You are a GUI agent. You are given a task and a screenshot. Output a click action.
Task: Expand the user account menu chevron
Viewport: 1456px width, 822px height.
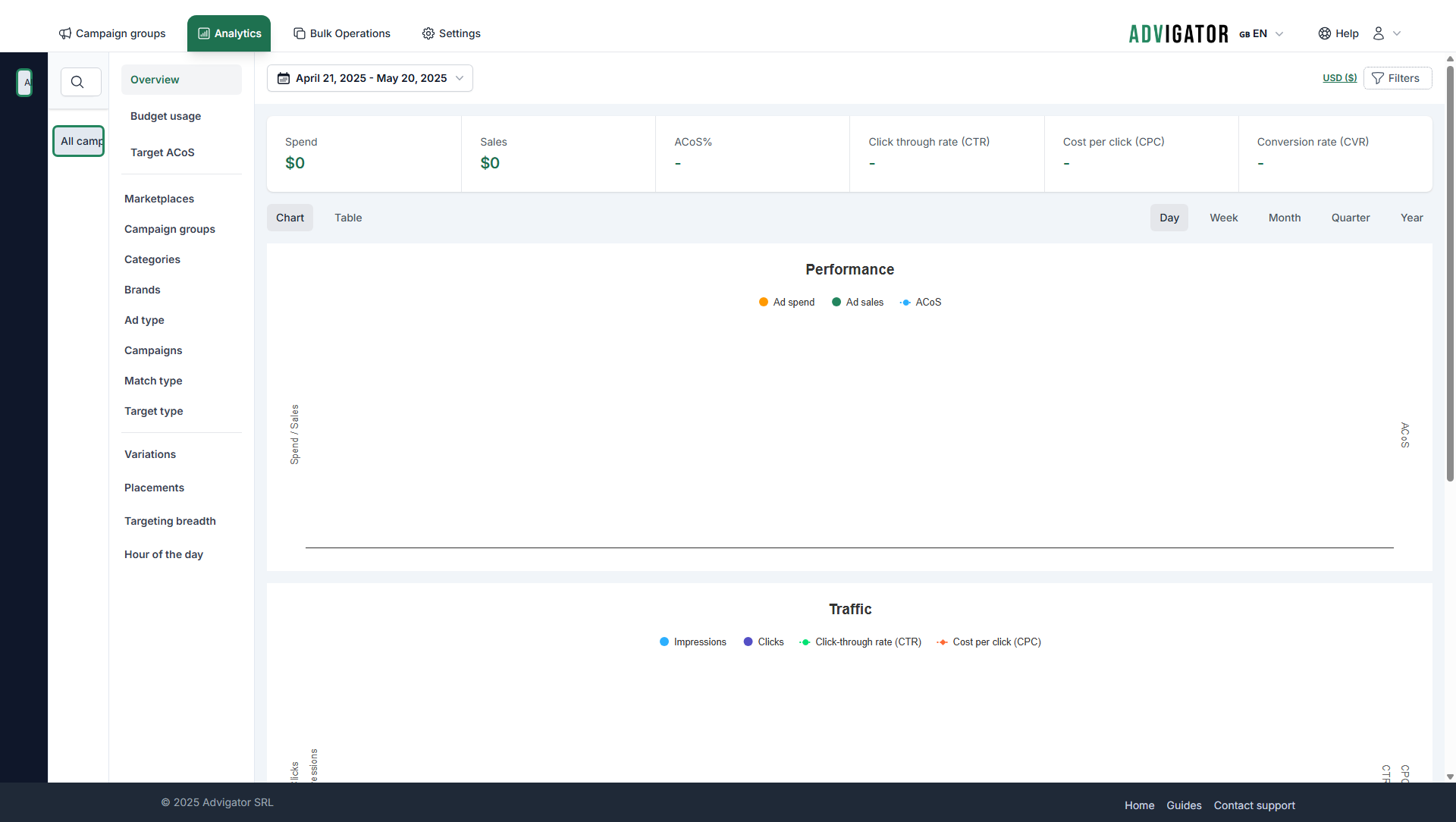point(1397,33)
